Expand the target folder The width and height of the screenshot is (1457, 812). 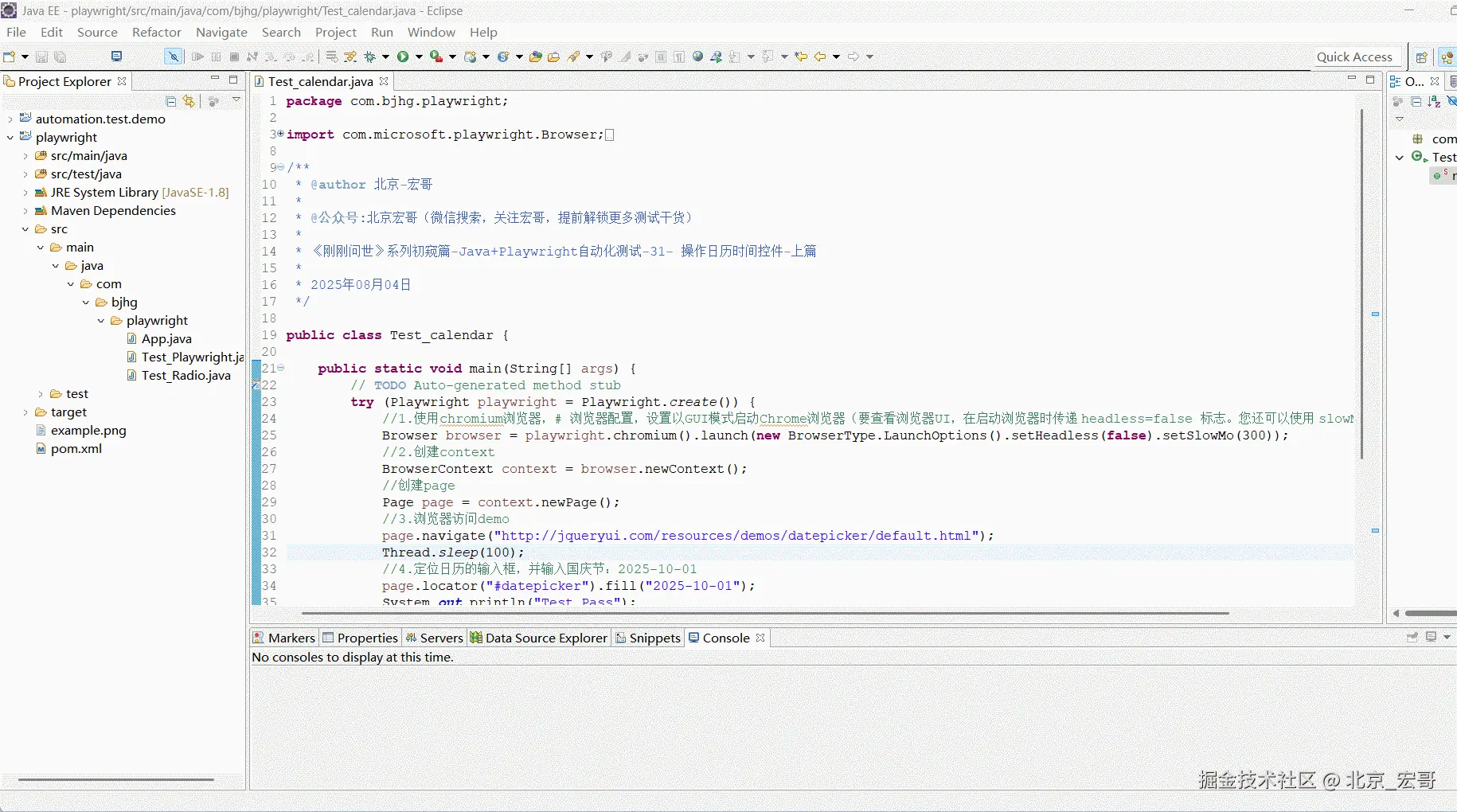[x=25, y=412]
